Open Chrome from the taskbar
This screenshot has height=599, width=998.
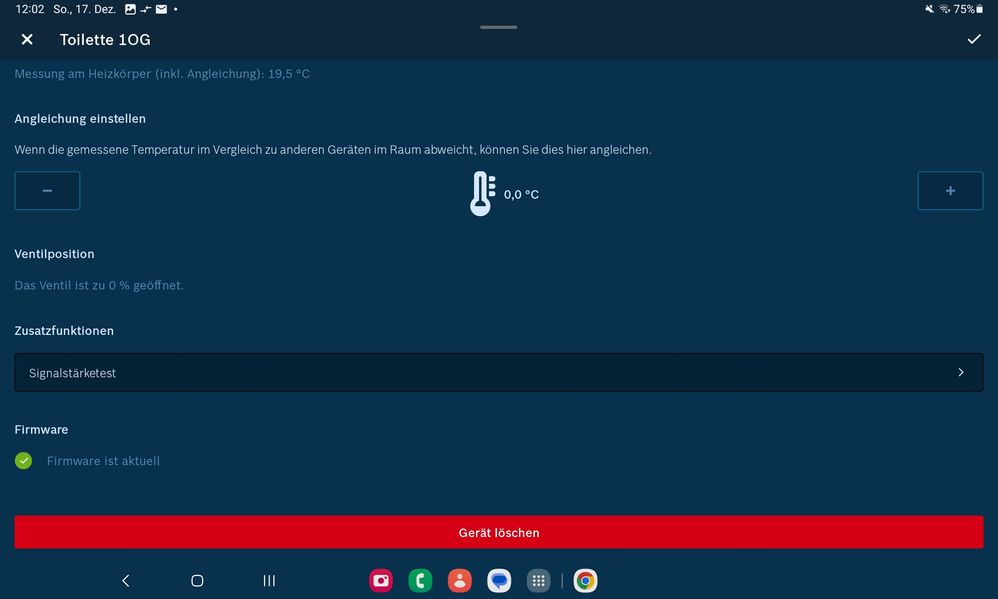[x=584, y=580]
